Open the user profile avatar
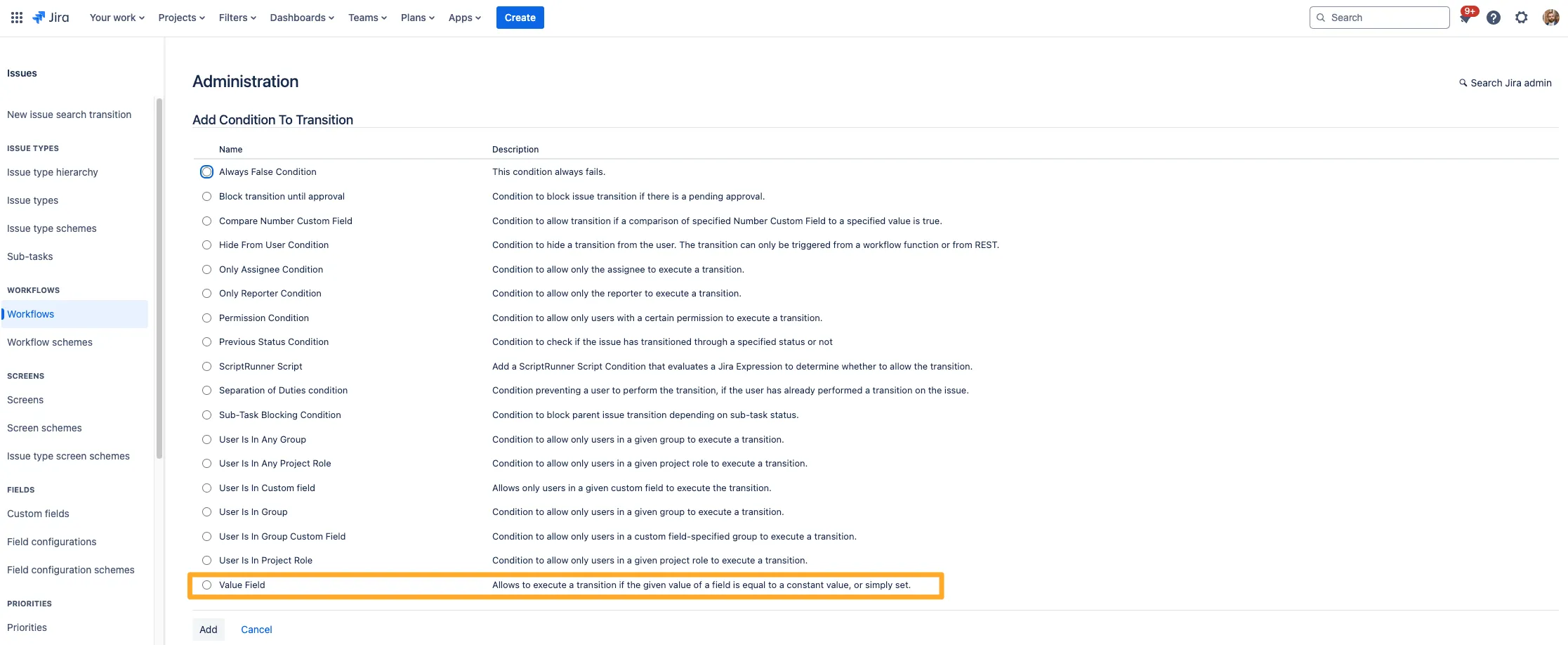Image resolution: width=1568 pixels, height=645 pixels. tap(1551, 18)
